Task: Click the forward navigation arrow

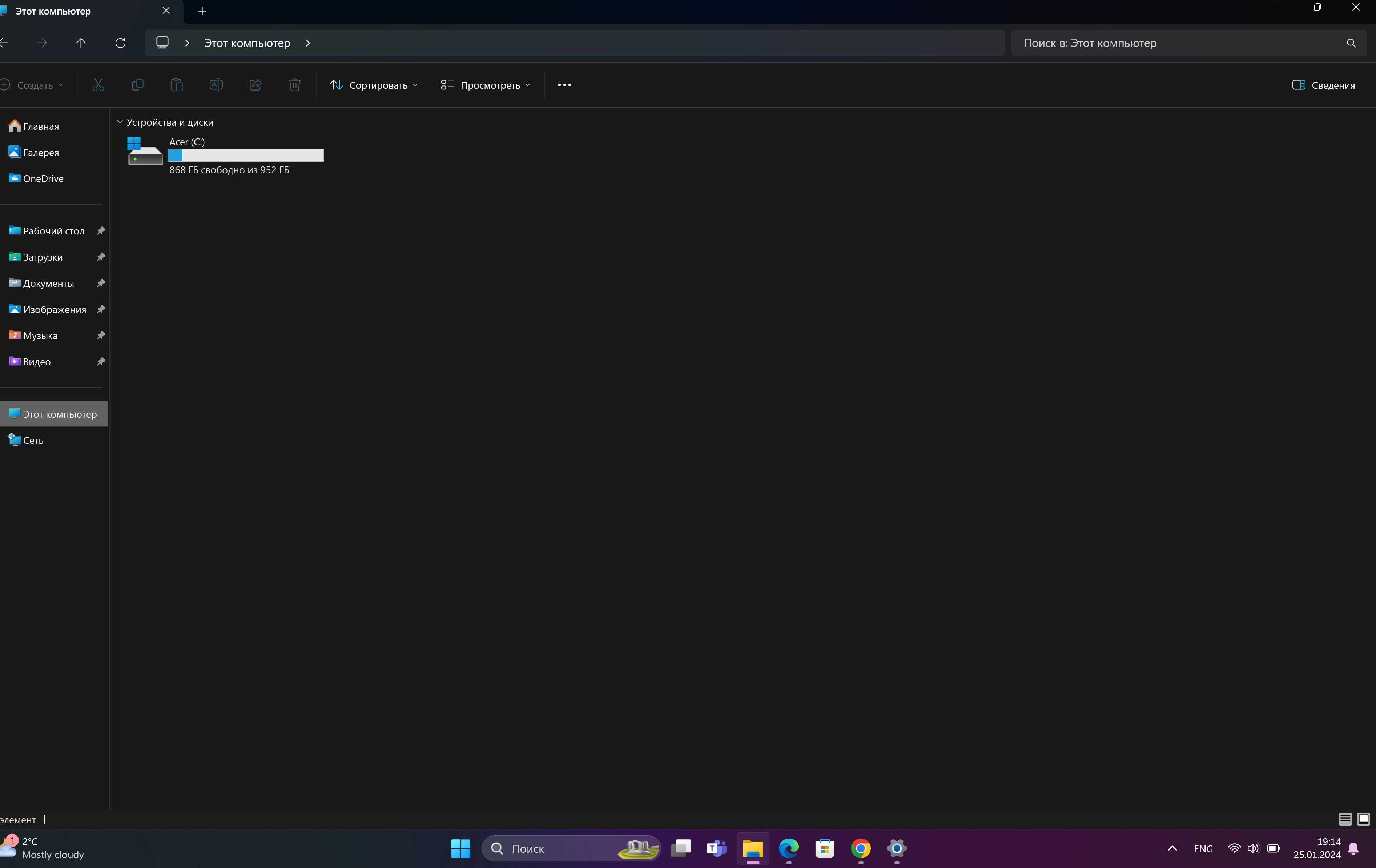Action: (x=42, y=43)
